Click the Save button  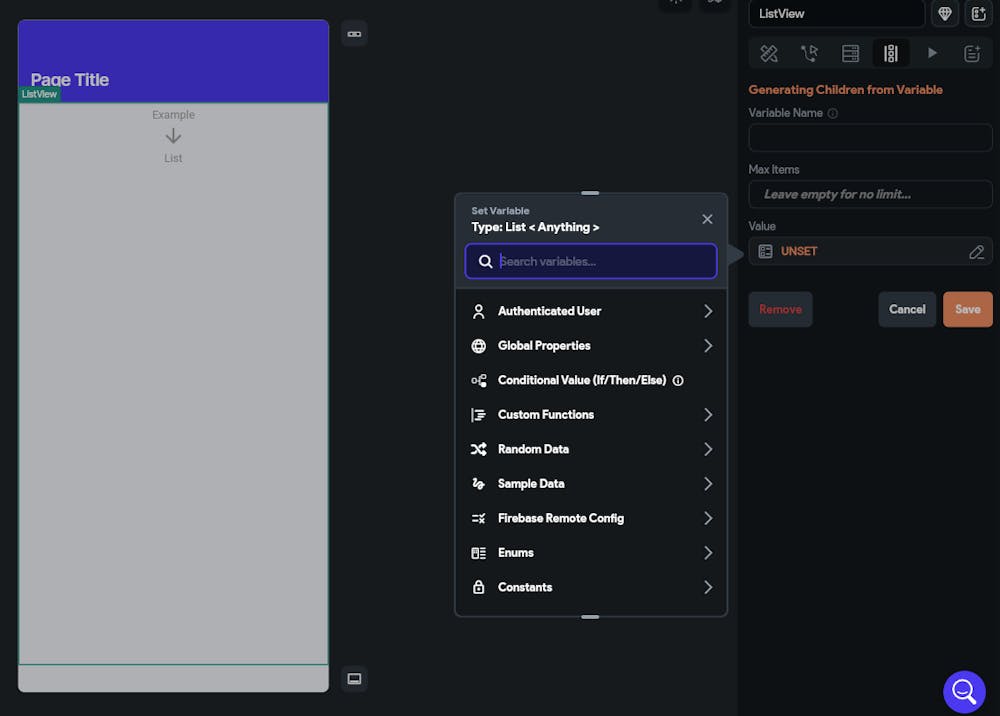coord(967,309)
